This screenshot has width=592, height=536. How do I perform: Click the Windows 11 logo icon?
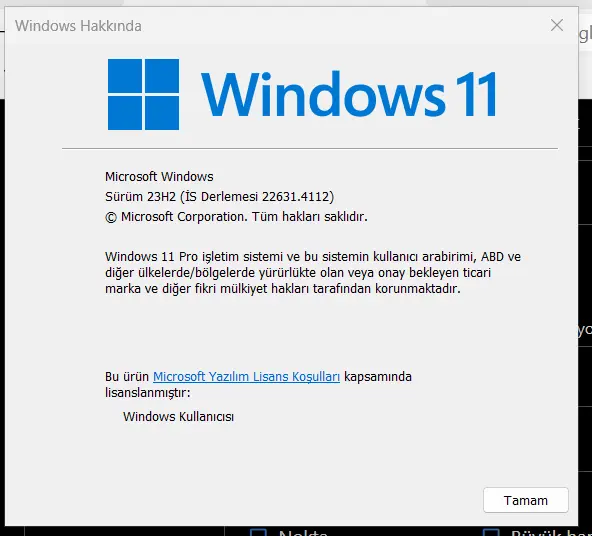143,94
